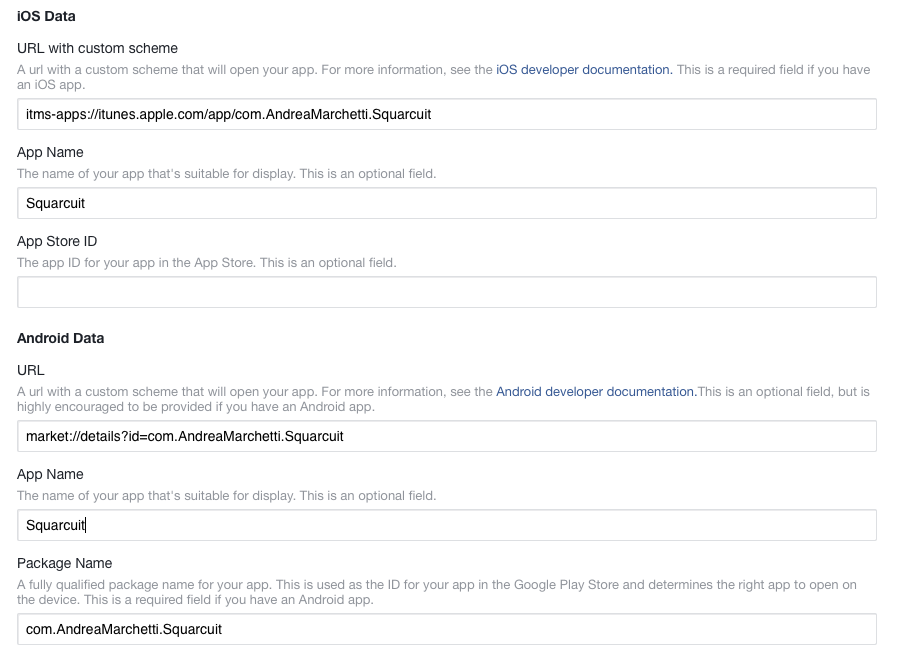The height and width of the screenshot is (658, 900).
Task: Click the 'URL with custom scheme' label
Action: pyautogui.click(x=97, y=48)
